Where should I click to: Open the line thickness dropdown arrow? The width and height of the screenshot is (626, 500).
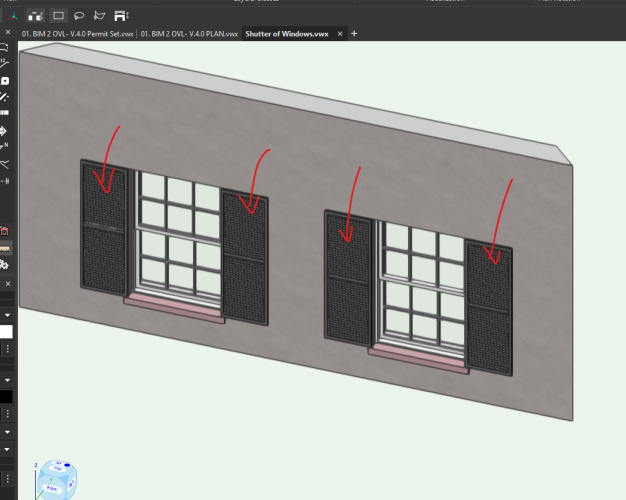coord(7,432)
